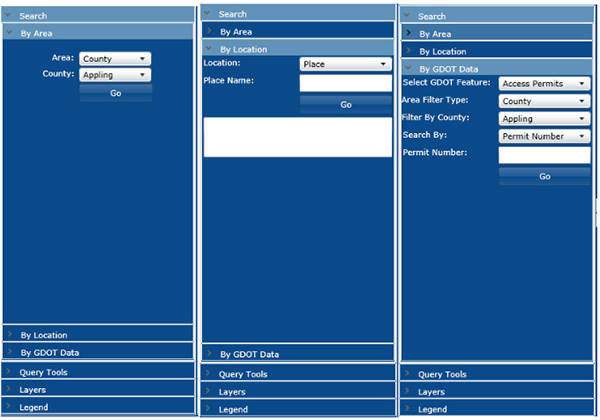Viewport: 600px width, 420px height.
Task: Collapse the Search header in right panel
Action: [497, 16]
